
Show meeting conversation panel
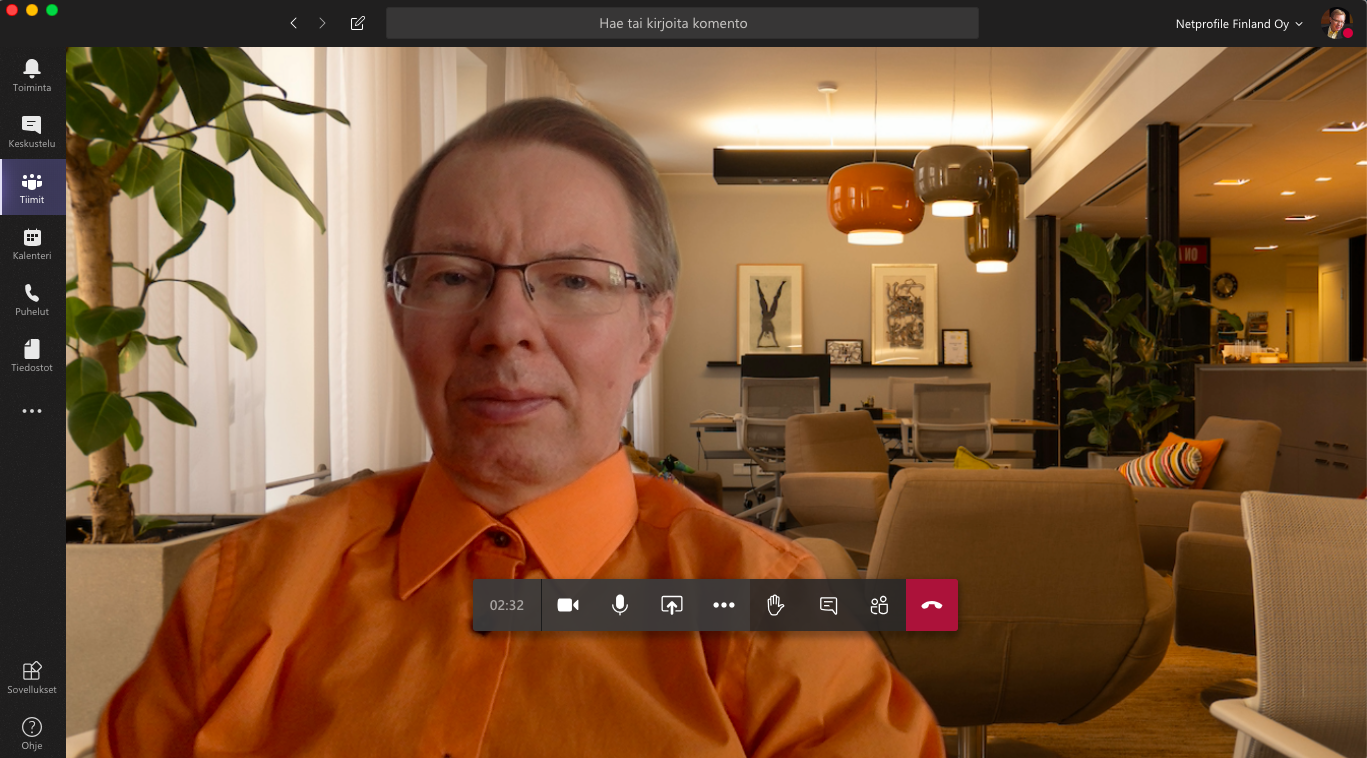tap(828, 605)
